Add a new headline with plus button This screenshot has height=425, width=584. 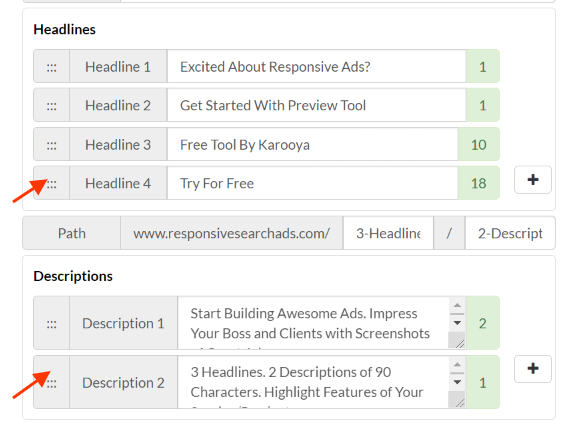click(x=533, y=180)
